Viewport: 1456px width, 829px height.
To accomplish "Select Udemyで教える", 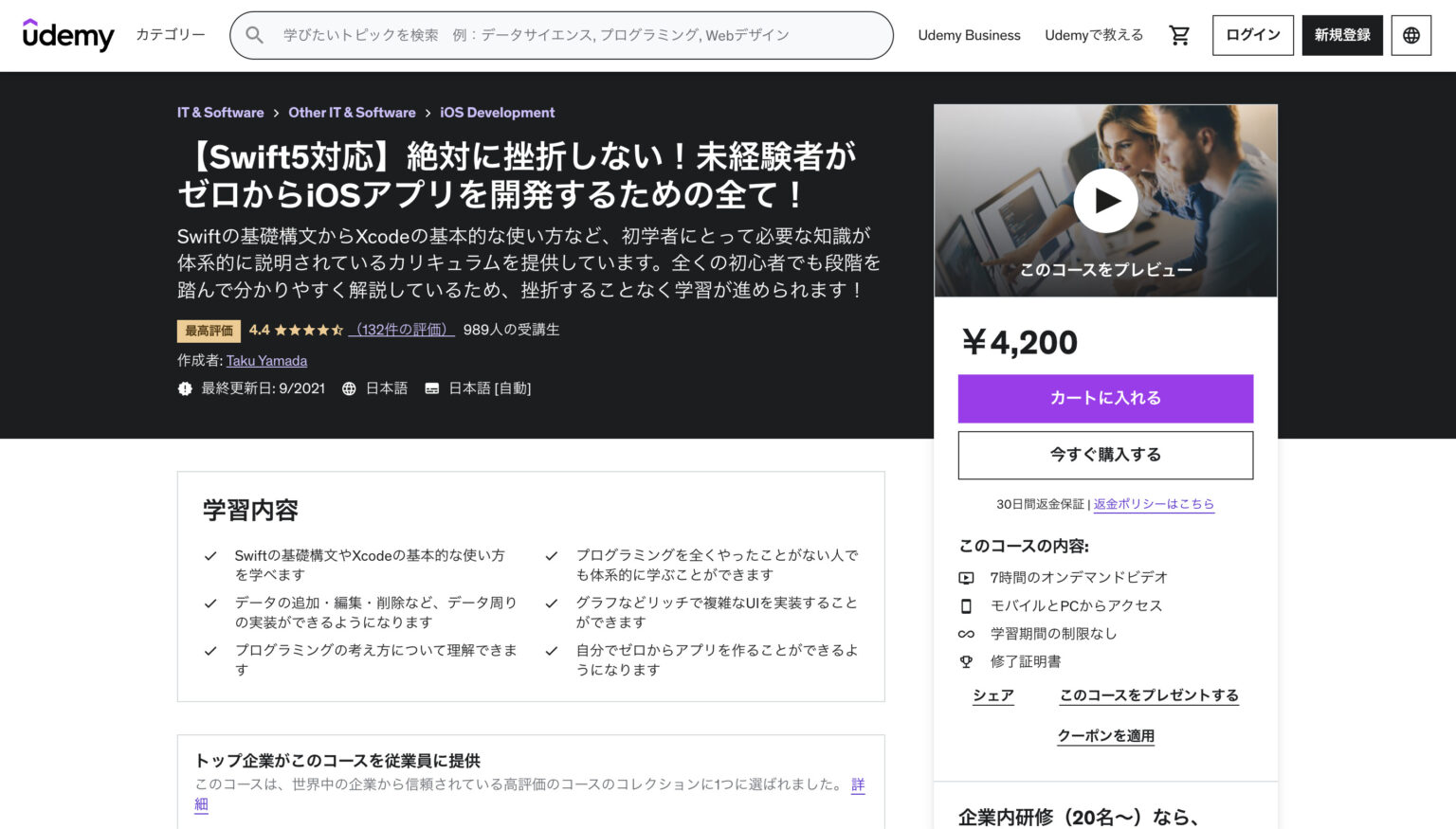I will [x=1094, y=34].
